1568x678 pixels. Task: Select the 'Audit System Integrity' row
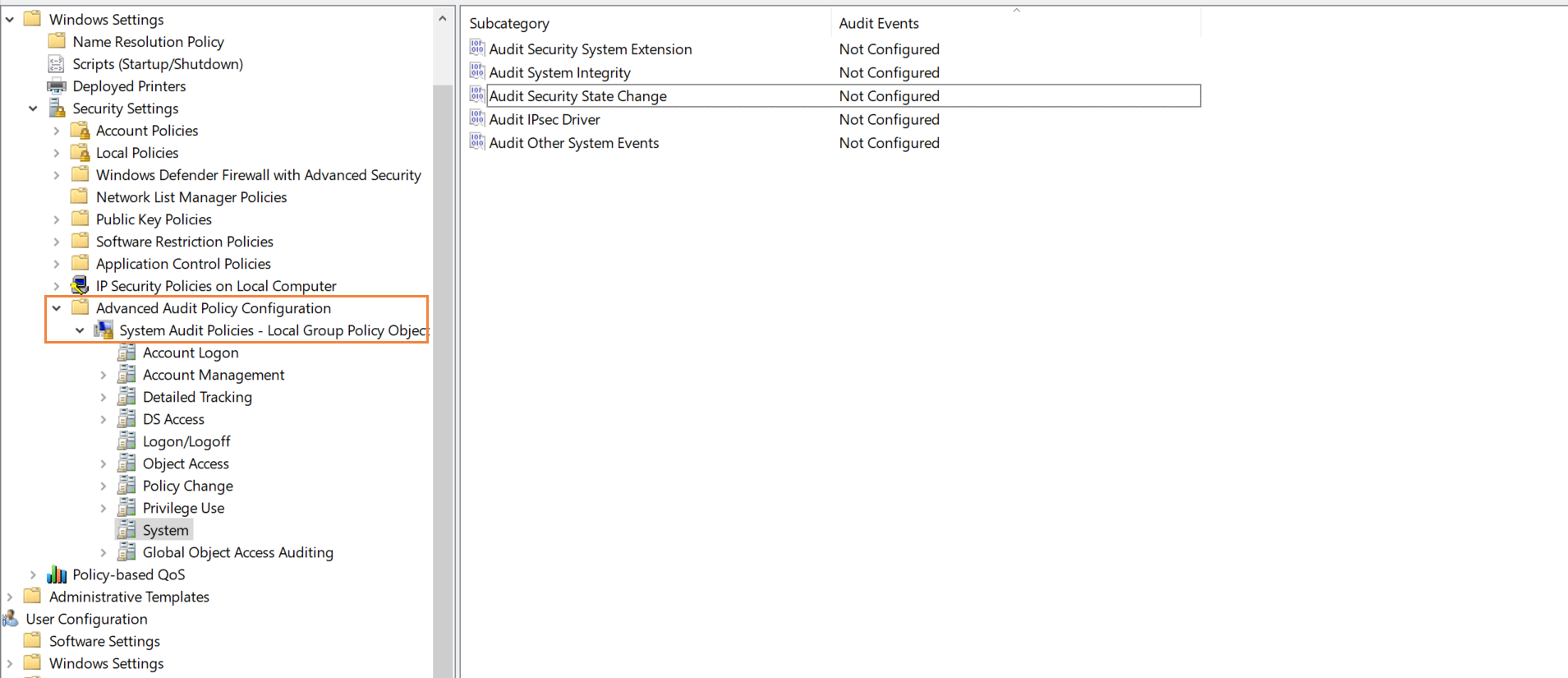[x=835, y=72]
